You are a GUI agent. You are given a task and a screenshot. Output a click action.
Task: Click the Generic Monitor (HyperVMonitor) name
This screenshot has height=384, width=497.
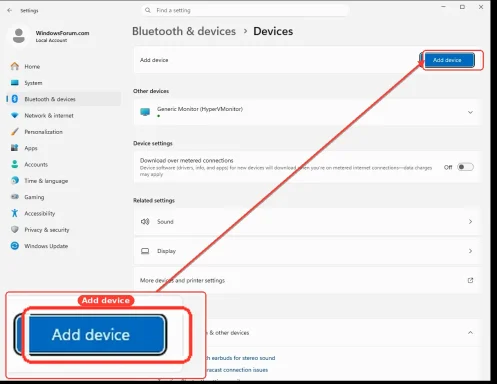(x=200, y=109)
